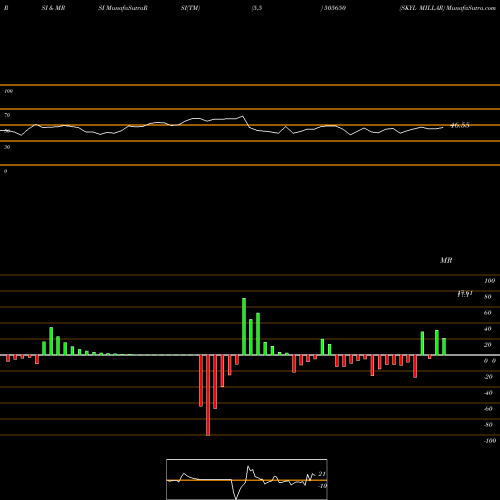The image size is (500, 500).
Task: Click the 30 level label on RSI axis
Action: click(x=7, y=147)
